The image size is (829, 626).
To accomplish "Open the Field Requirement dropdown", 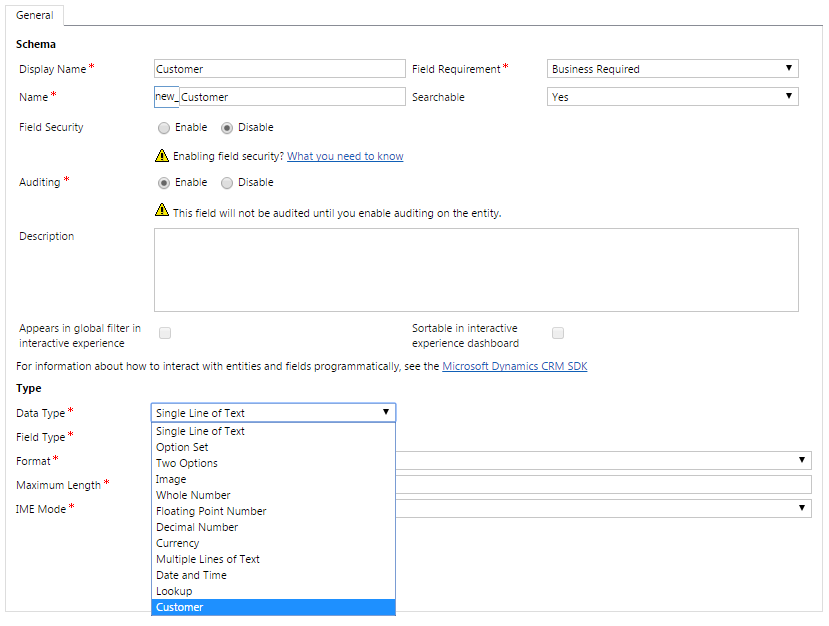I will [x=673, y=69].
